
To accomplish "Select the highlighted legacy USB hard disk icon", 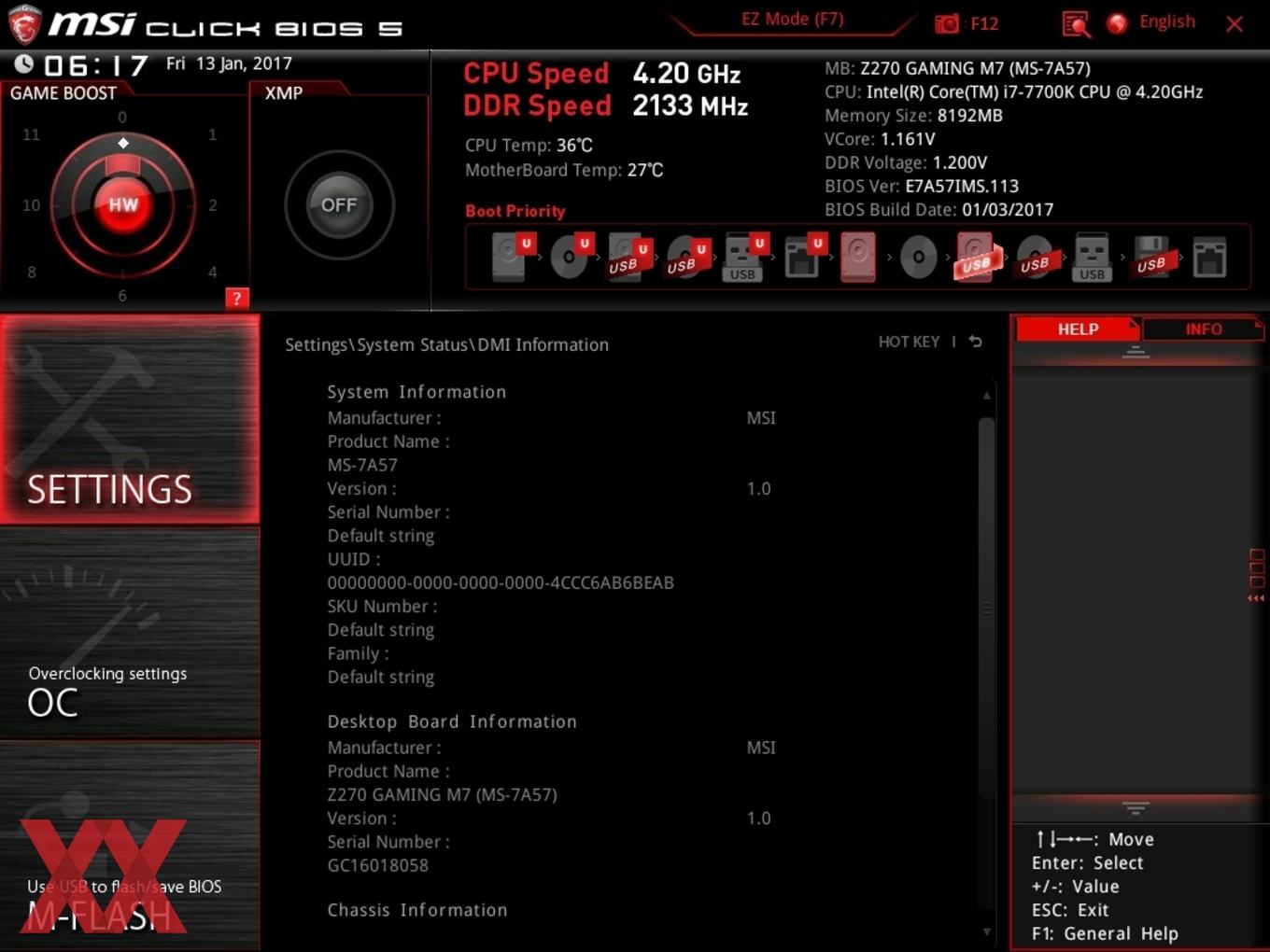I will tap(977, 257).
